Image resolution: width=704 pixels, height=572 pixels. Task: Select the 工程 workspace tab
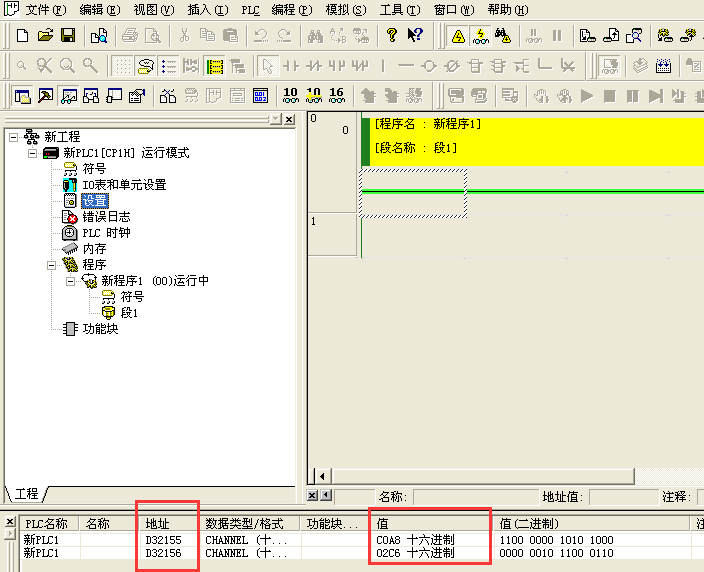[x=27, y=494]
